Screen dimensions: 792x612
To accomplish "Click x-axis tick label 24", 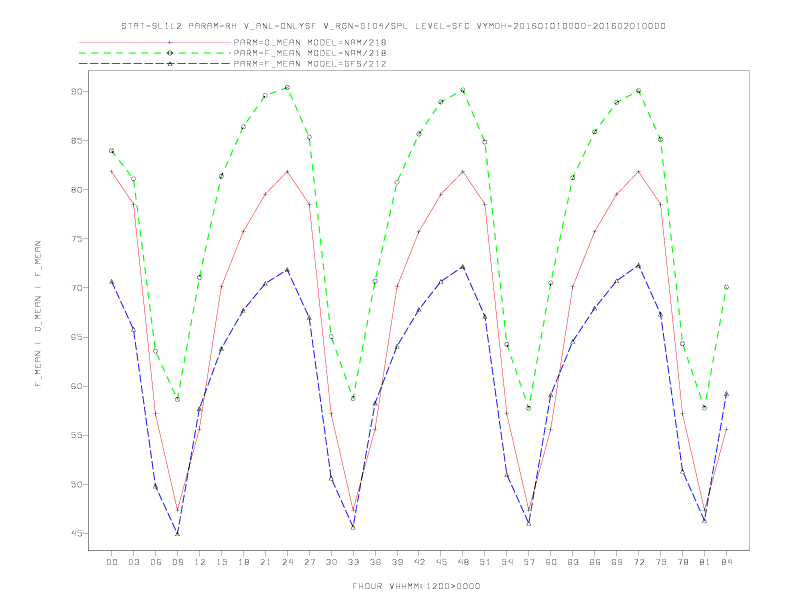I will tap(287, 562).
